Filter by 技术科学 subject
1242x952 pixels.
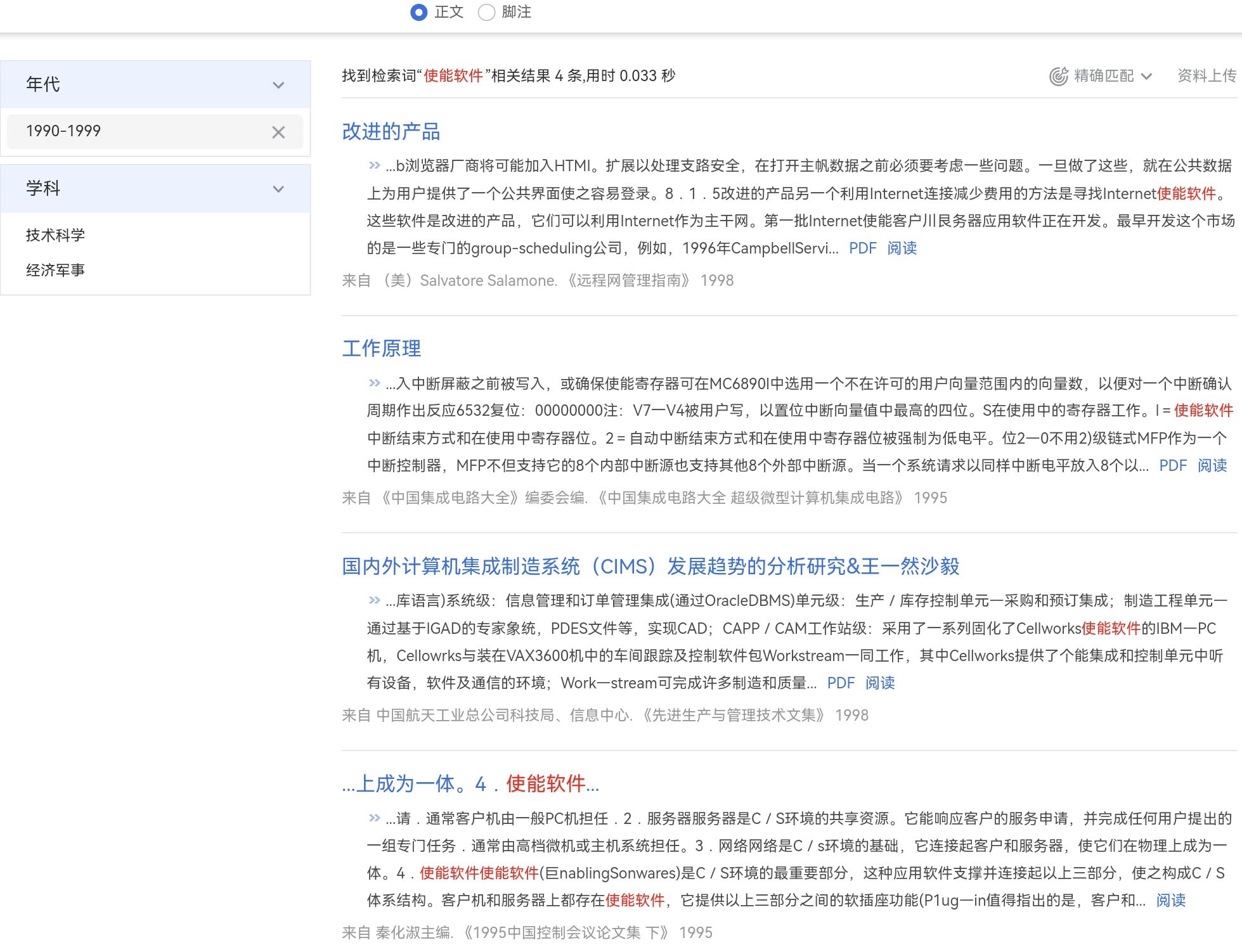tap(55, 235)
